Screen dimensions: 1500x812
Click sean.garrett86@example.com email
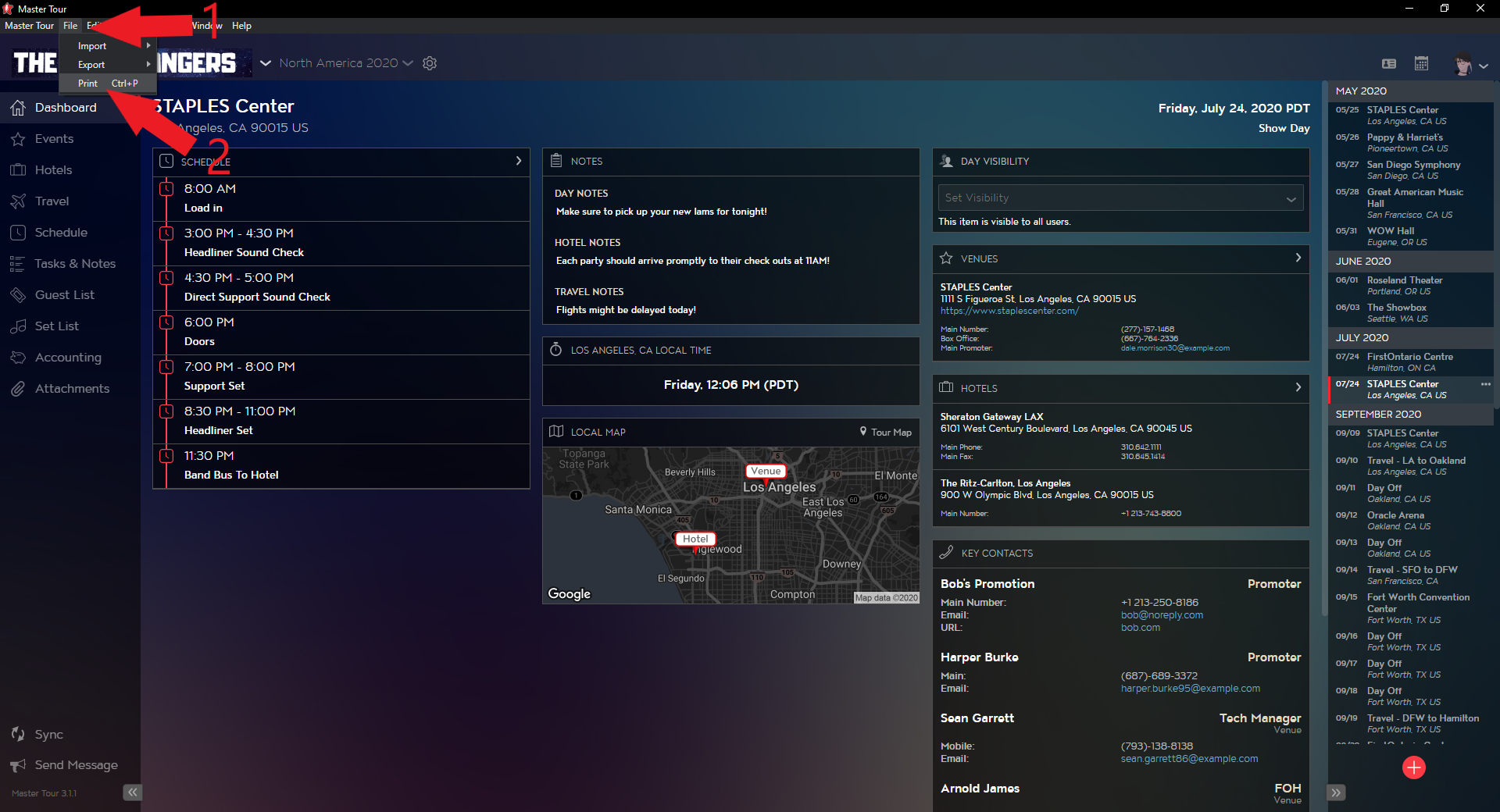1189,759
